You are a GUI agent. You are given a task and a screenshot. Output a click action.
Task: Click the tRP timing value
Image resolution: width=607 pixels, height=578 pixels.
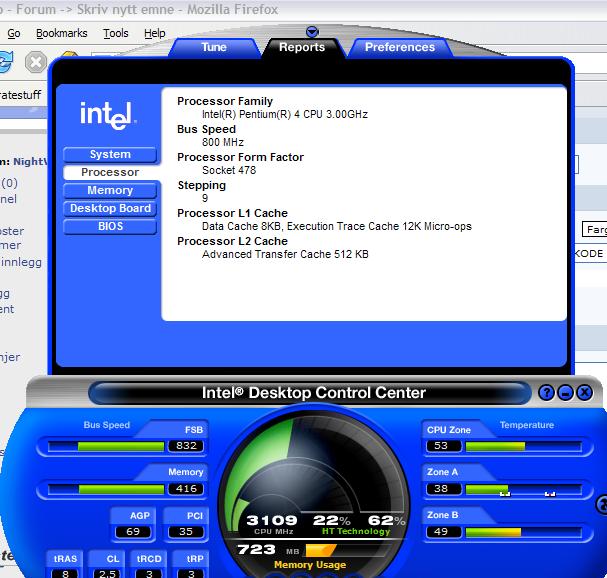[191, 573]
